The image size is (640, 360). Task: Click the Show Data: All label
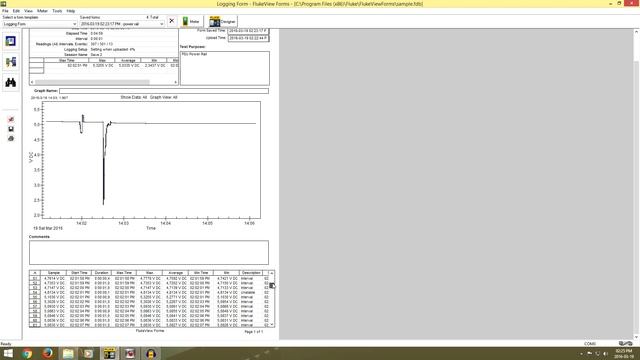[133, 98]
